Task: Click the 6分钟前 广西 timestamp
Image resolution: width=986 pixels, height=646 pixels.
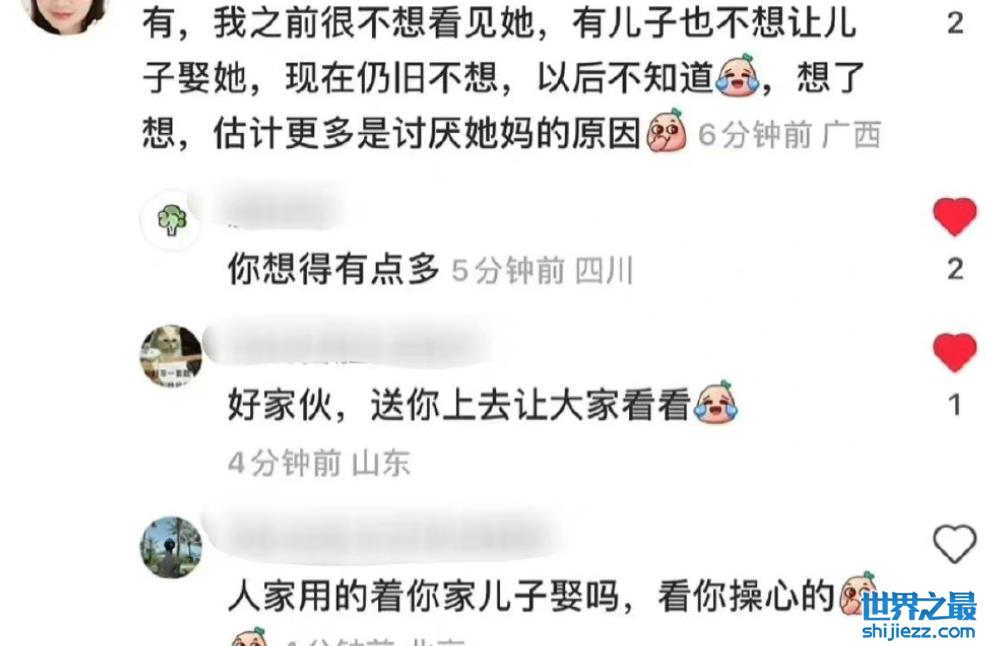Action: point(790,134)
